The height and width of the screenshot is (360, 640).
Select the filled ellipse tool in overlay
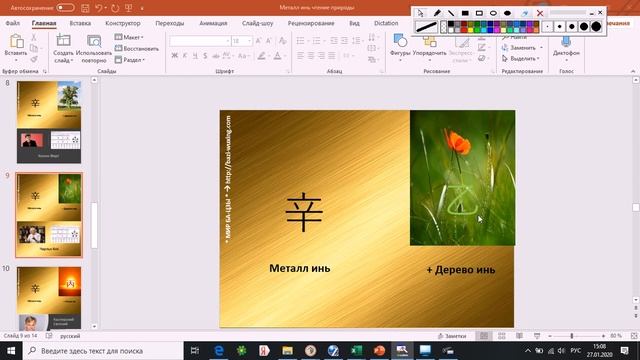coord(507,13)
